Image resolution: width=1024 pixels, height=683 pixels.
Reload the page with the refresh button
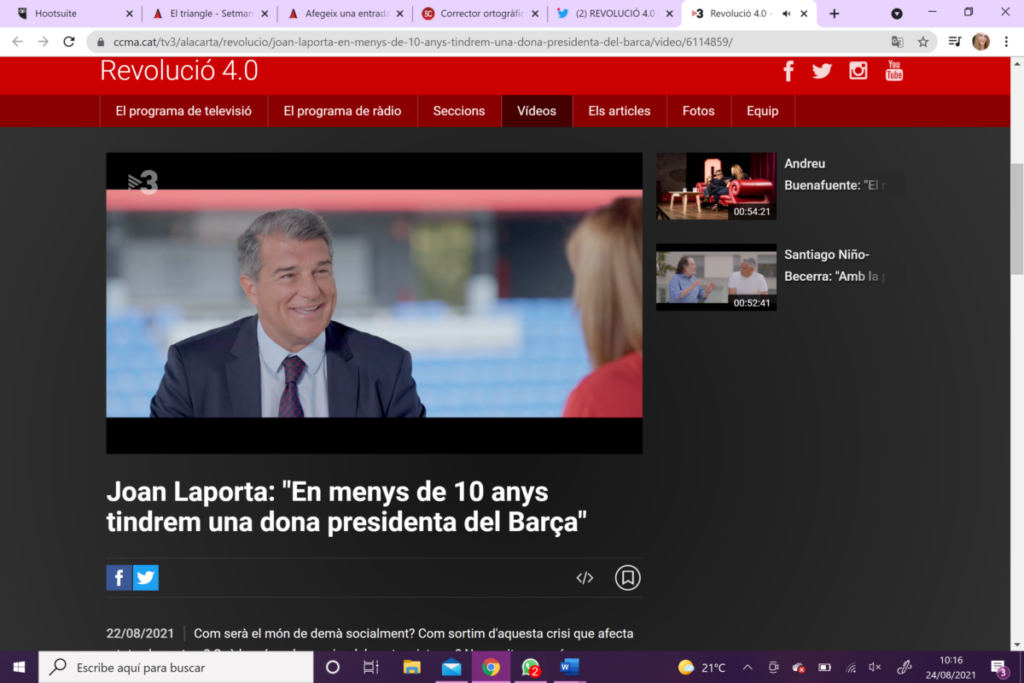click(x=69, y=42)
